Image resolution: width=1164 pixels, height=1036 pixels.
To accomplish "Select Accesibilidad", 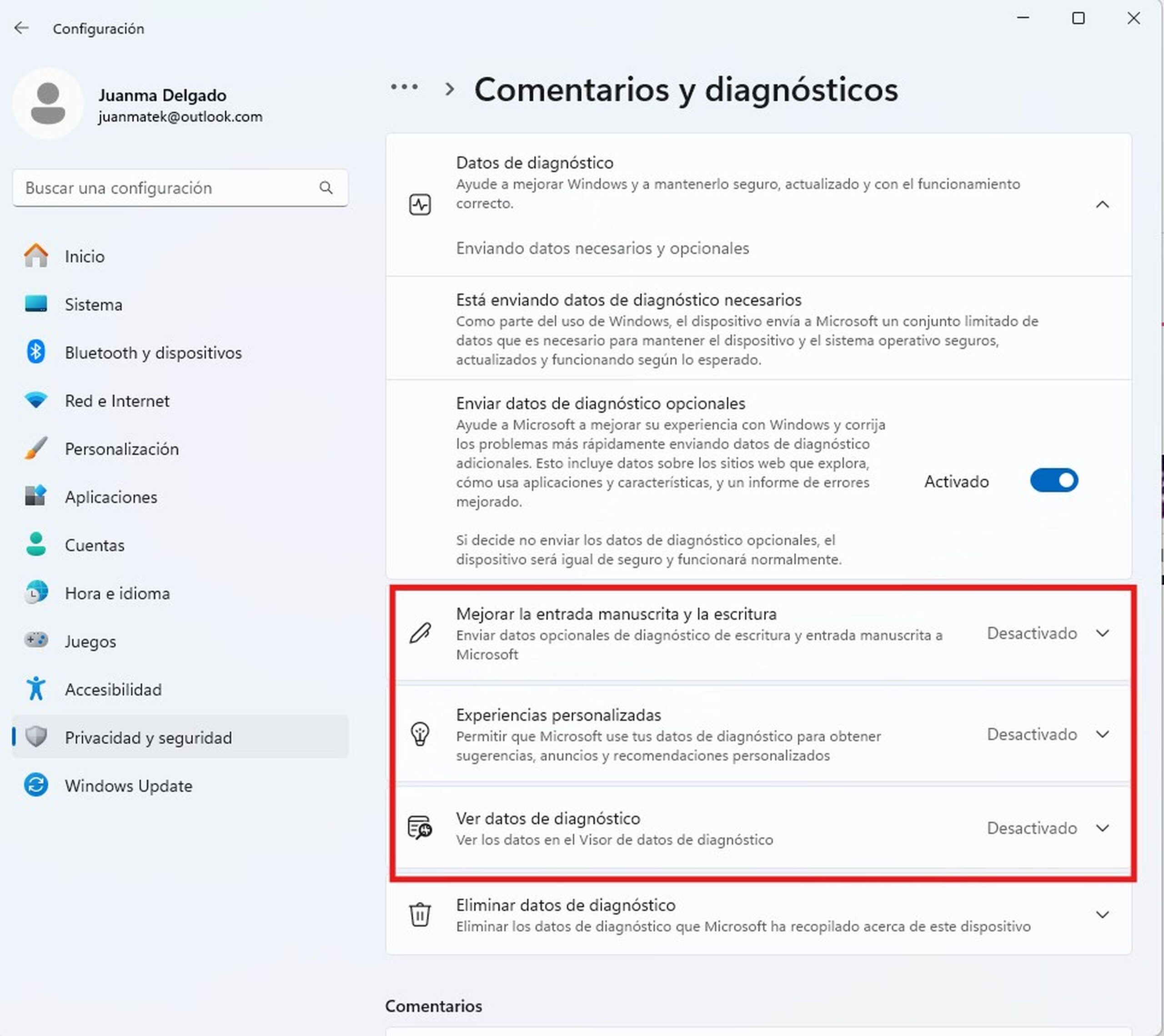I will [x=181, y=689].
